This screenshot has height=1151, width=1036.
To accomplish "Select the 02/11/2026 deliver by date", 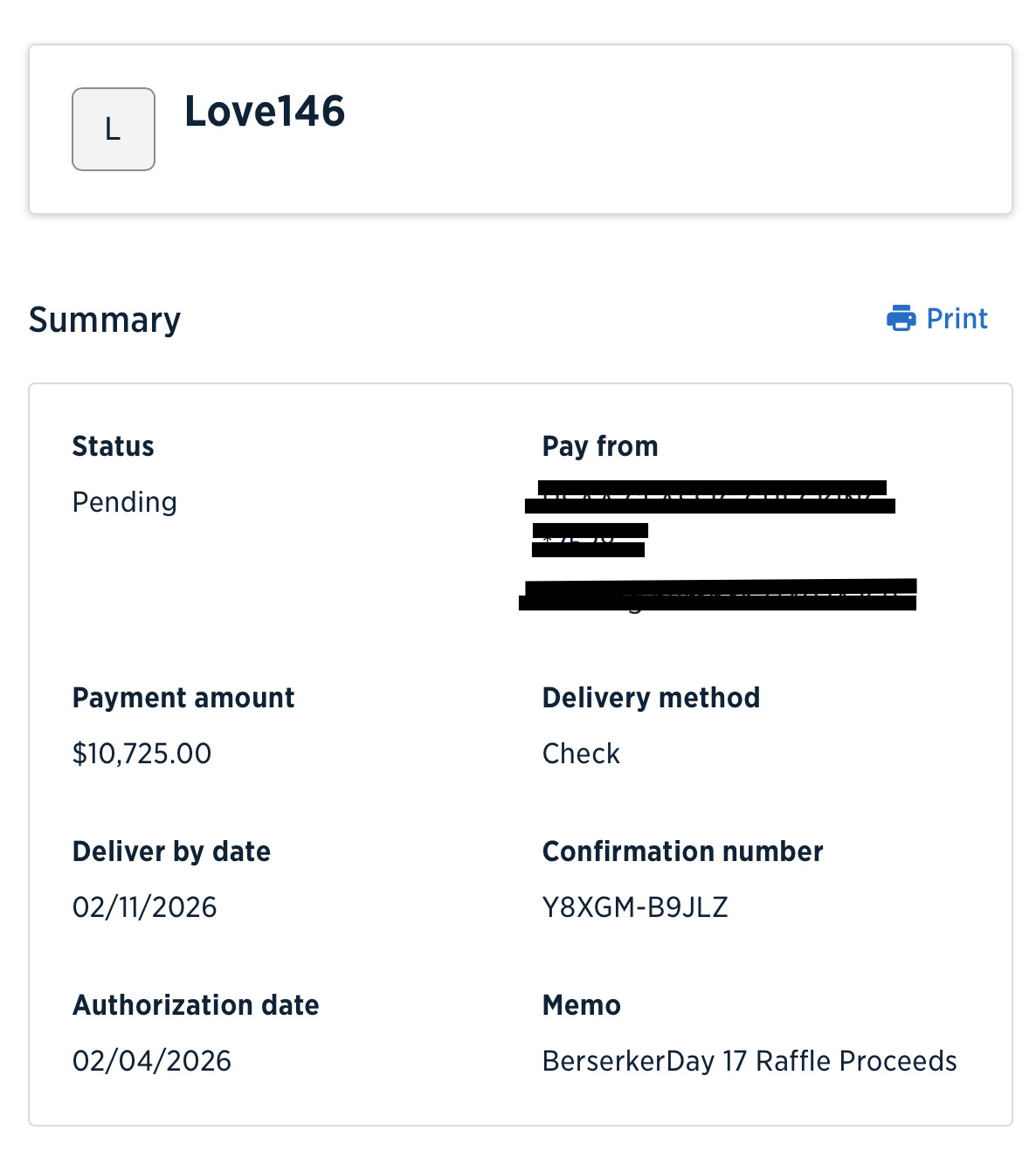I will 144,907.
